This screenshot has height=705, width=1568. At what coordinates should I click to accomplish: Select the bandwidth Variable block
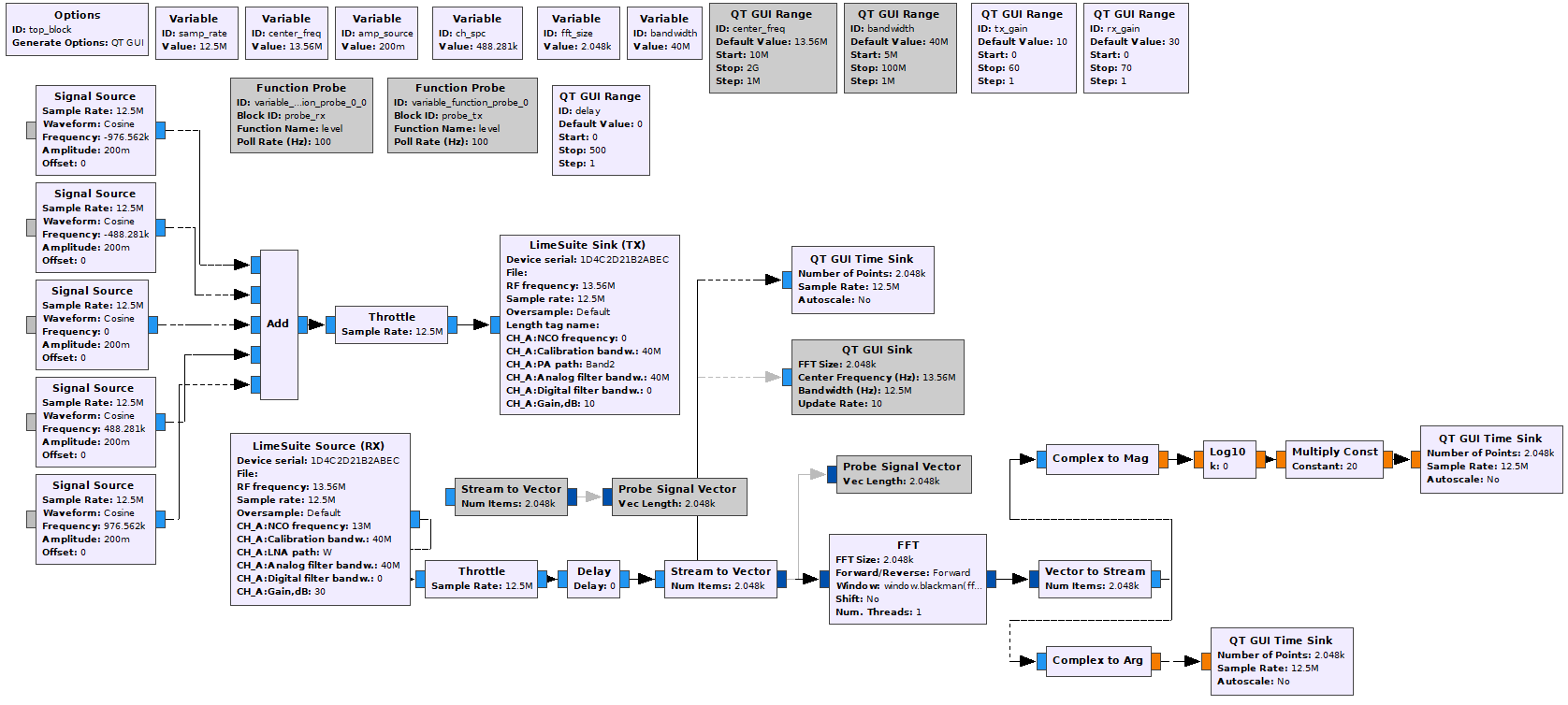pos(664,34)
